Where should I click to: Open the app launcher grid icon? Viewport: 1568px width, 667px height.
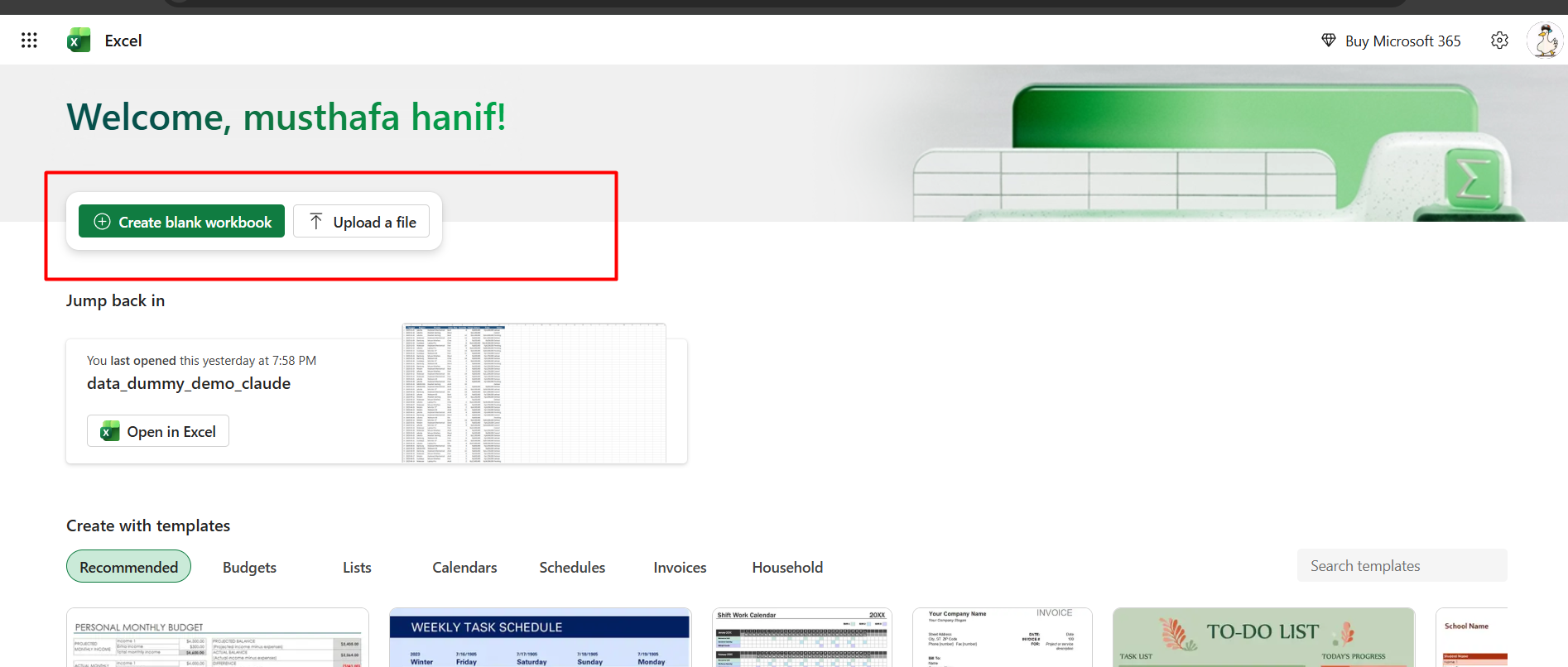29,40
